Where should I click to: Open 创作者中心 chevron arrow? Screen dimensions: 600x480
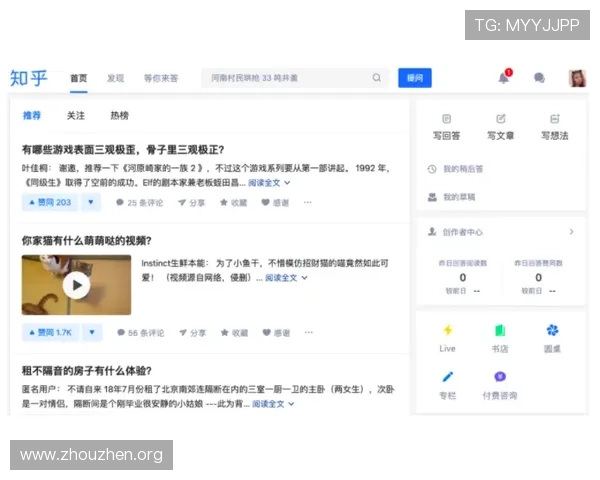click(x=571, y=232)
